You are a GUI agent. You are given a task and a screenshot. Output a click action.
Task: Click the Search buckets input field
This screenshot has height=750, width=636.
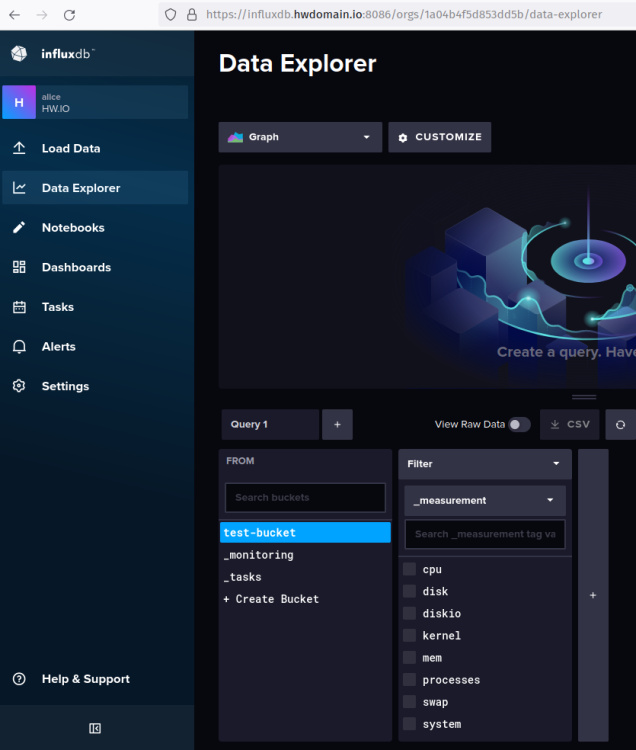pyautogui.click(x=305, y=497)
